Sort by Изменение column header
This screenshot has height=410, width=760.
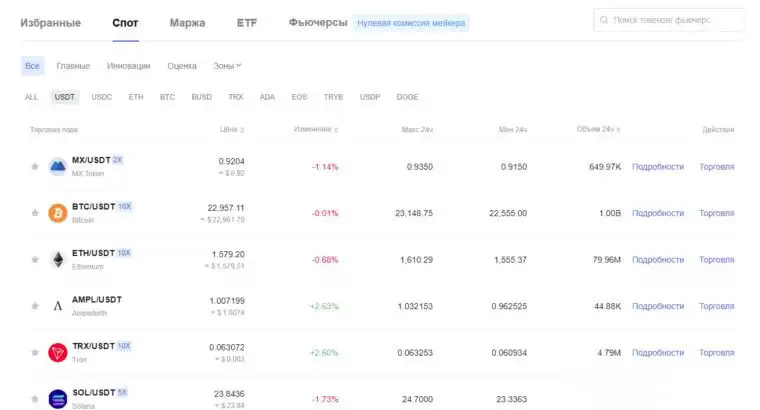pos(316,130)
